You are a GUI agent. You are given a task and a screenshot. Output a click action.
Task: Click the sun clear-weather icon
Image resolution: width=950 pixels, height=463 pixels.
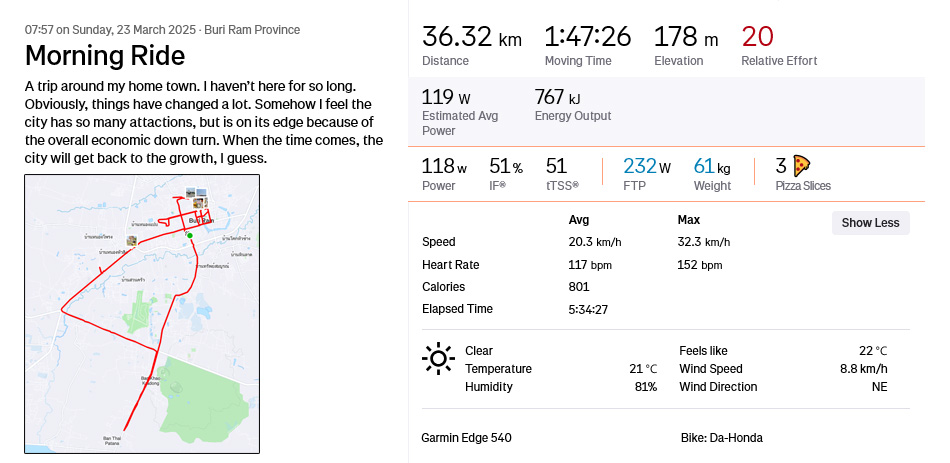coord(438,358)
